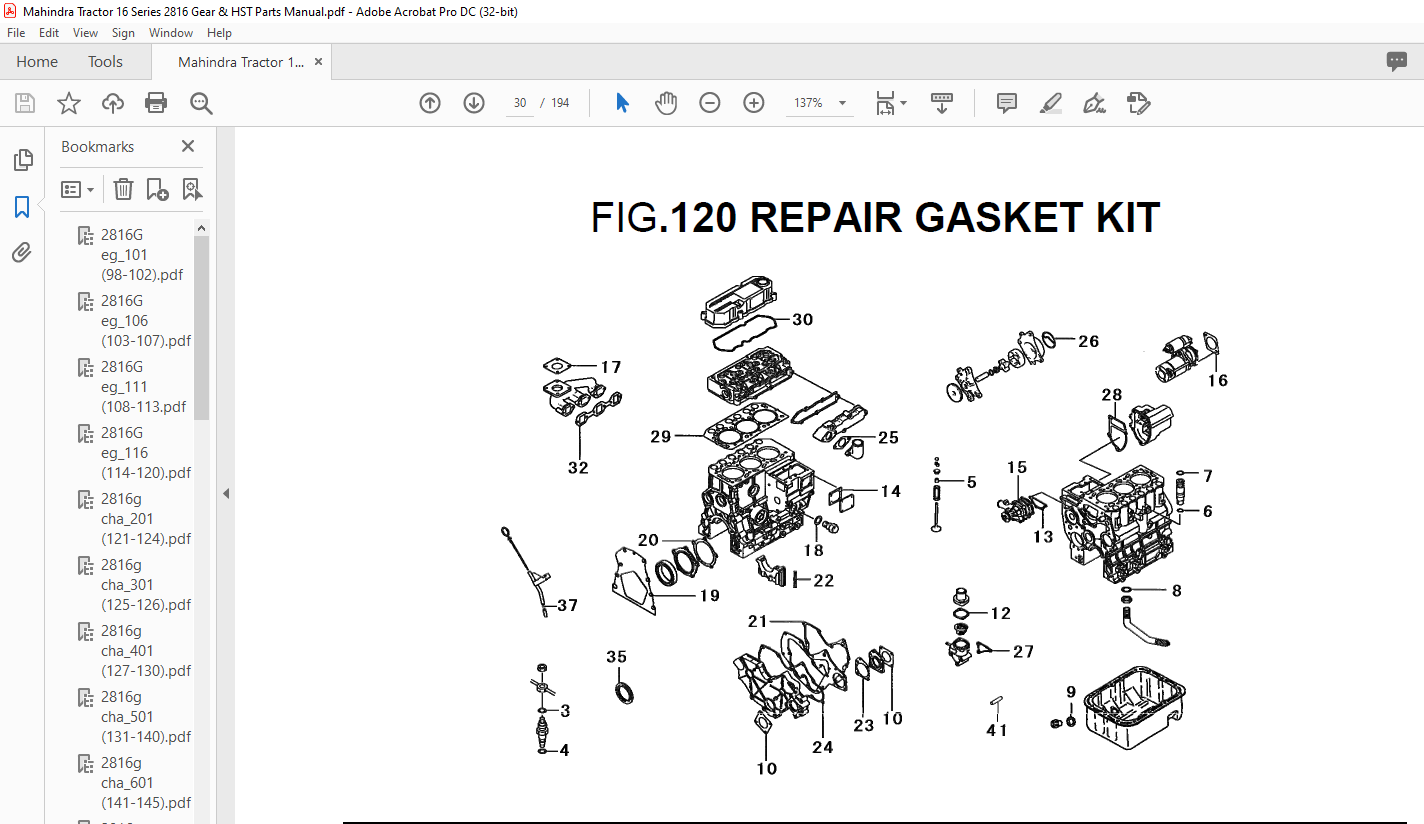1424x824 pixels.
Task: Open bookmark 2816G eg_106 (103-107).pdf
Action: [146, 320]
